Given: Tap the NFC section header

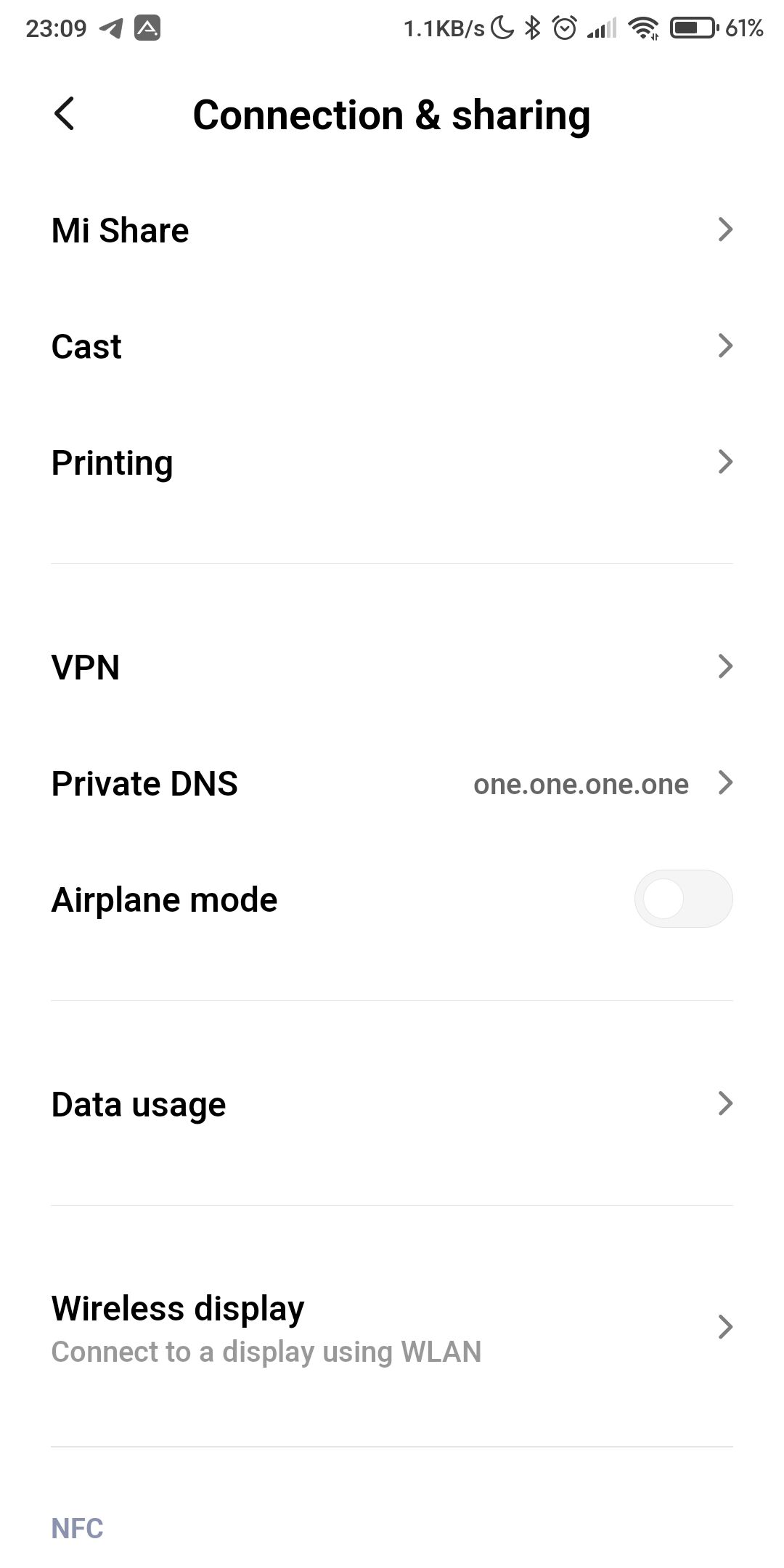Looking at the screenshot, I should click(77, 1528).
